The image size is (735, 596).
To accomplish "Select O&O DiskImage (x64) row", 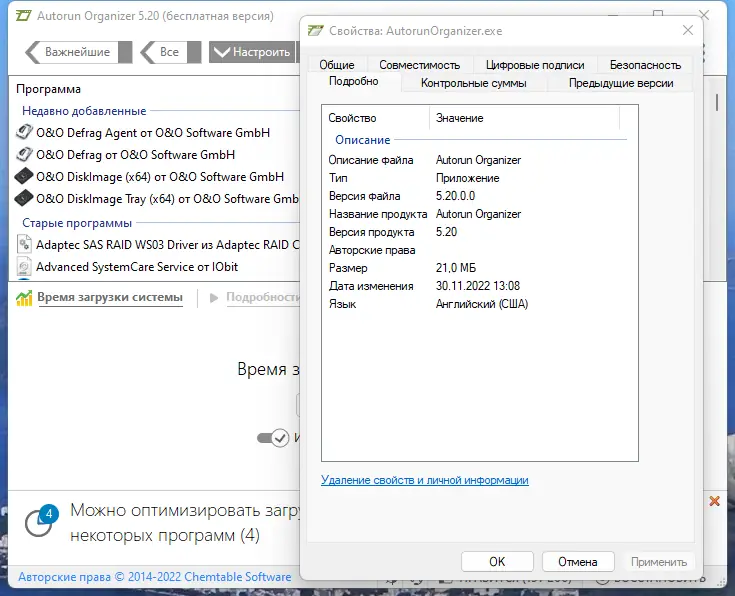I will point(155,177).
